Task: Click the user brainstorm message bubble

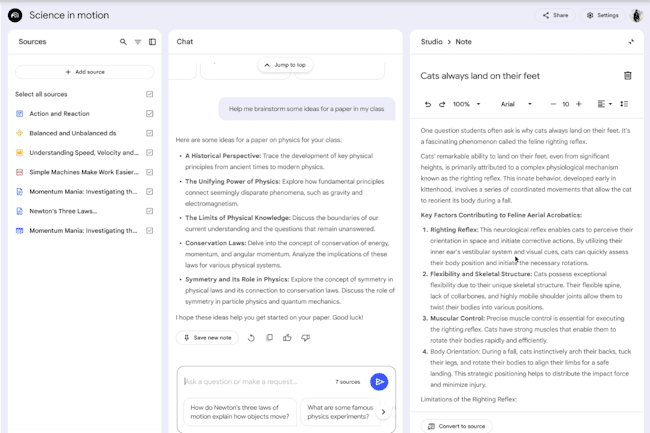Action: pyautogui.click(x=307, y=109)
